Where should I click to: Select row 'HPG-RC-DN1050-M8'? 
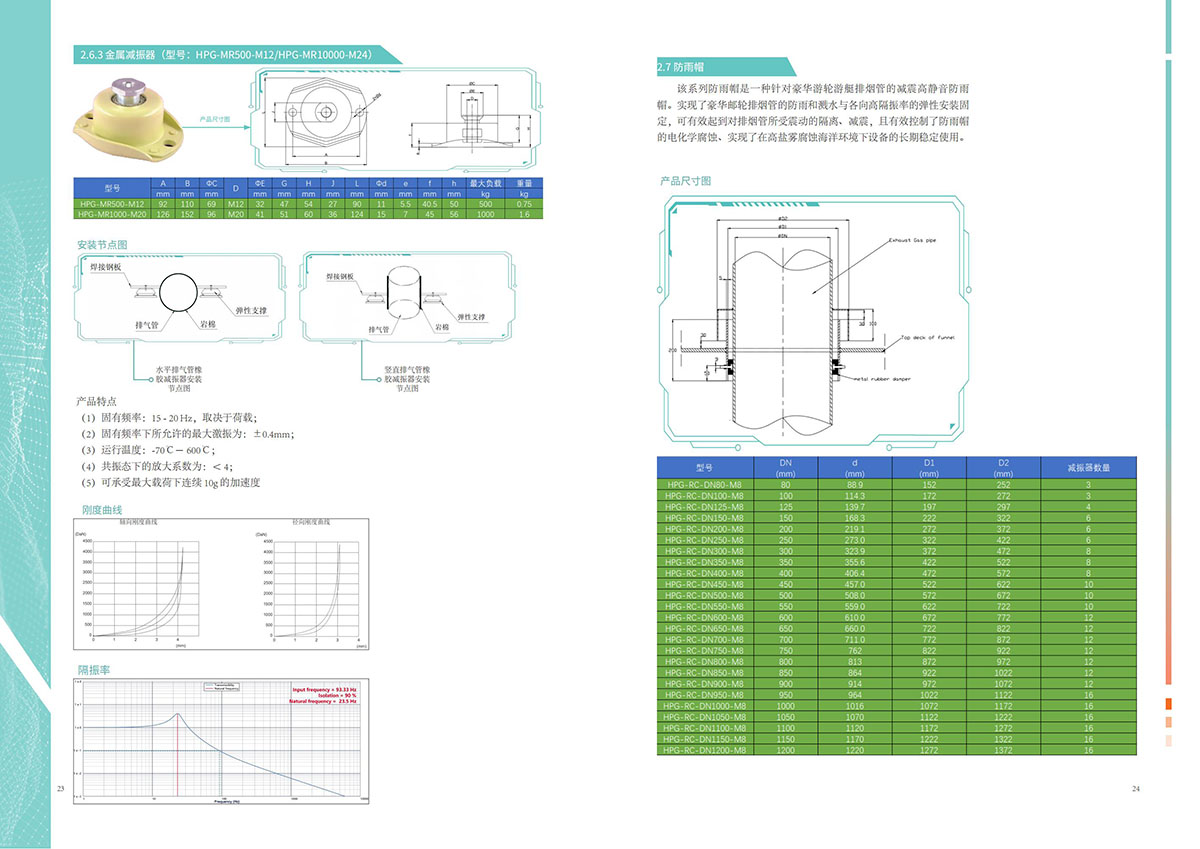(x=897, y=717)
